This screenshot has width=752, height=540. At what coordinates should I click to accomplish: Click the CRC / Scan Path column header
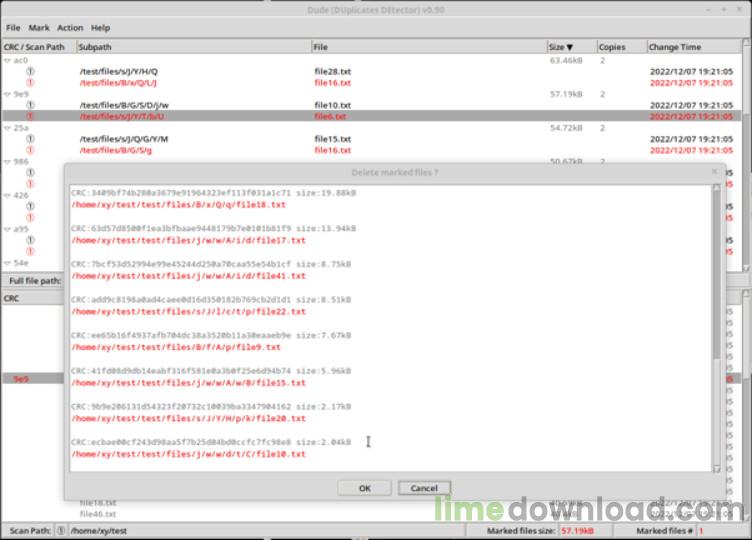click(39, 47)
